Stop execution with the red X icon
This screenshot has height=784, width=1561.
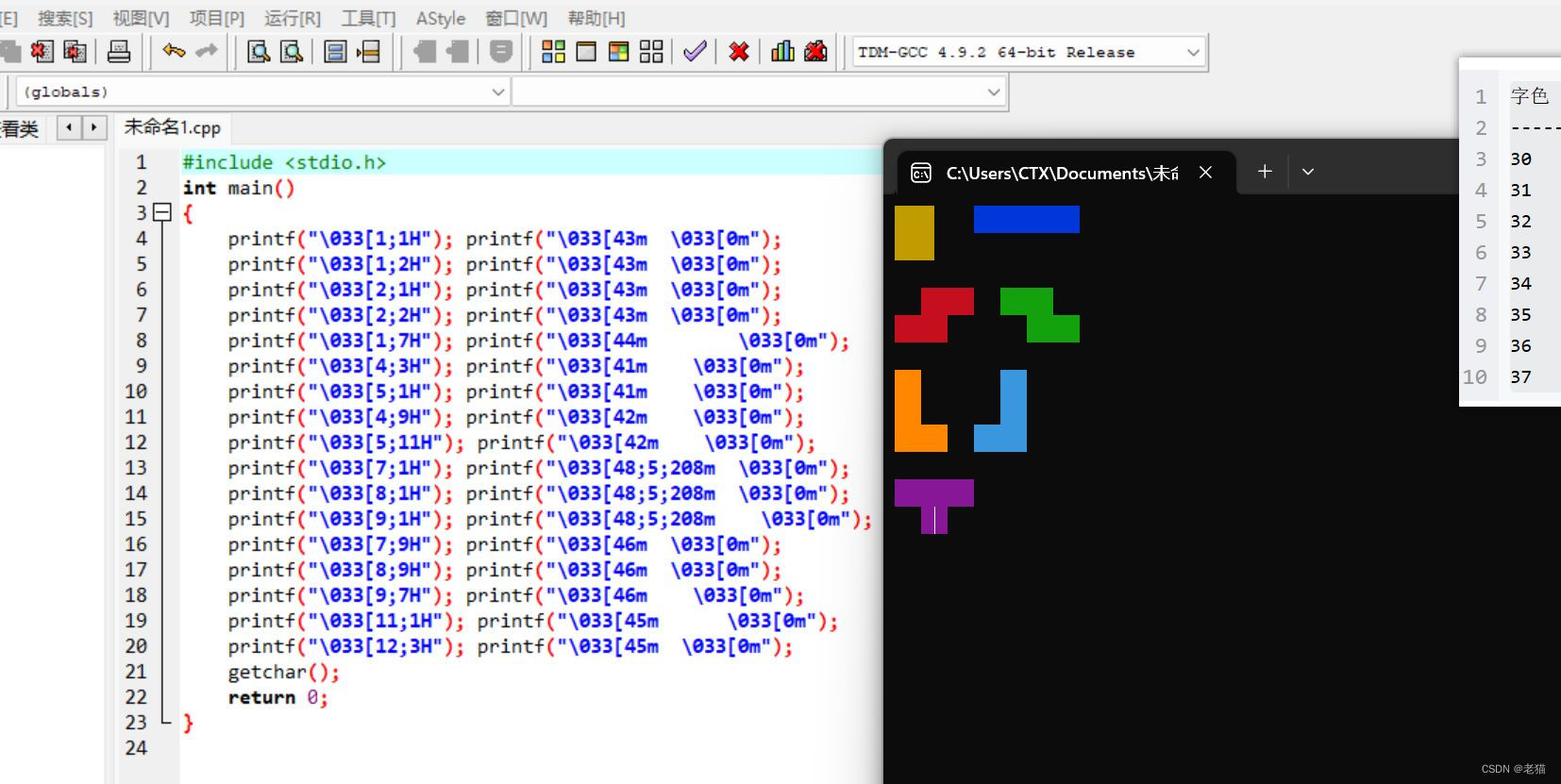pyautogui.click(x=739, y=52)
